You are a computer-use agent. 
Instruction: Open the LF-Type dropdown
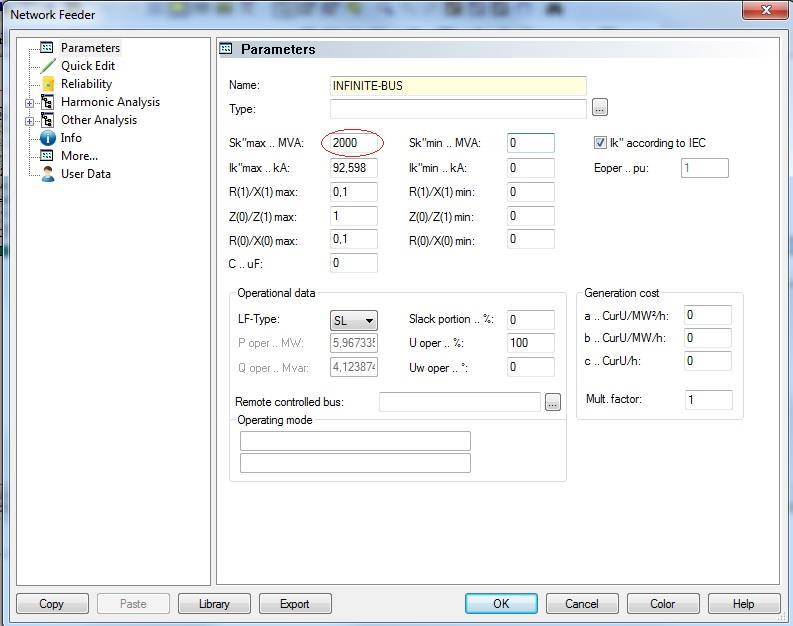[354, 321]
